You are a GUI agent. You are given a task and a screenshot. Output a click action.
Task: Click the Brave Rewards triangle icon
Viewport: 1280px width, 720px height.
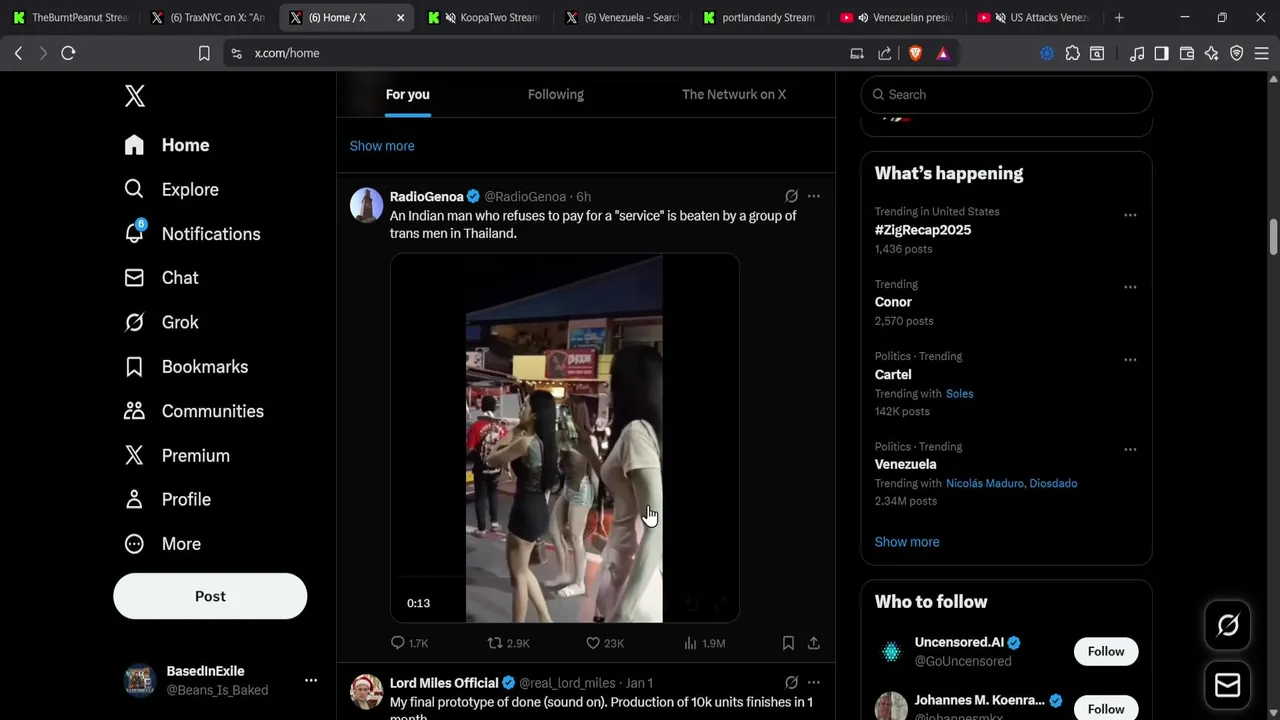pyautogui.click(x=943, y=53)
